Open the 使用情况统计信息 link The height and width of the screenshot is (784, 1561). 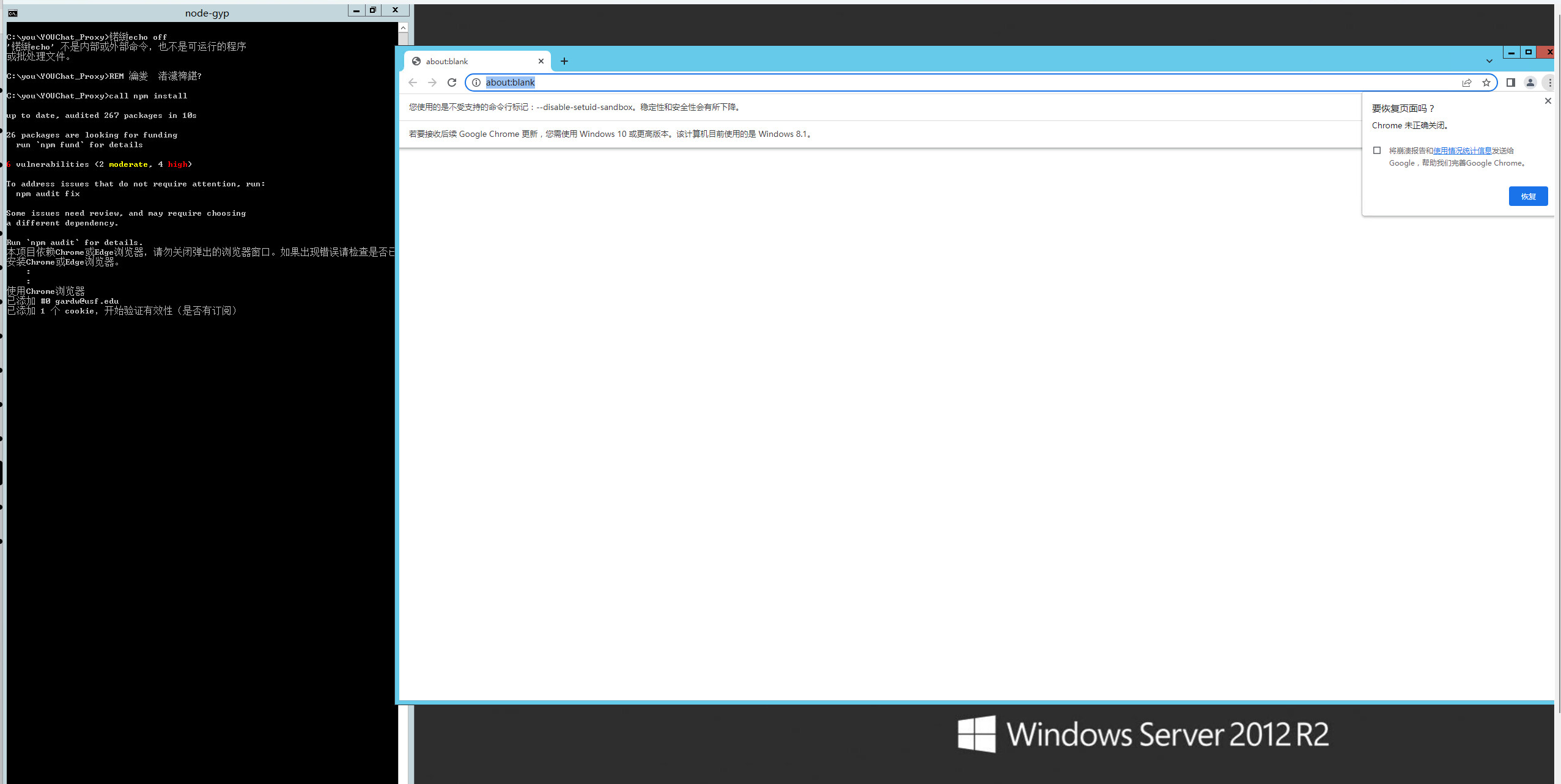click(x=1462, y=151)
